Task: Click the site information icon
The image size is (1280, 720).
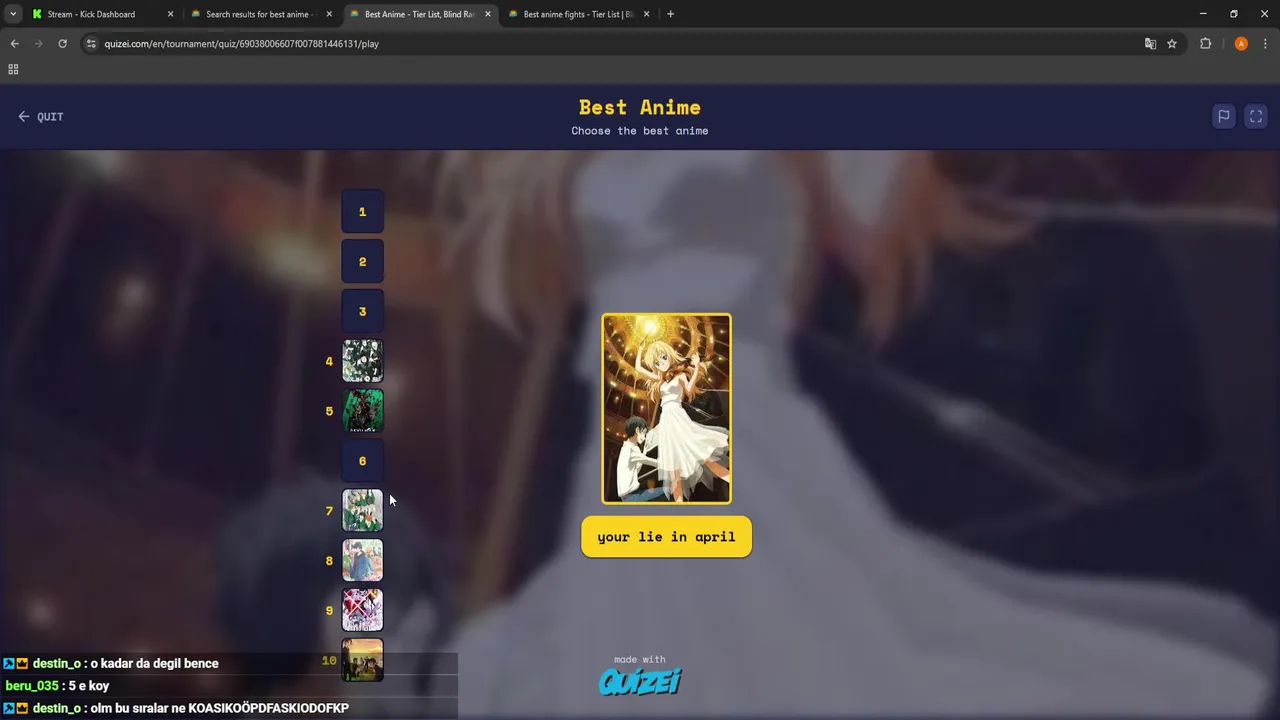Action: (91, 44)
